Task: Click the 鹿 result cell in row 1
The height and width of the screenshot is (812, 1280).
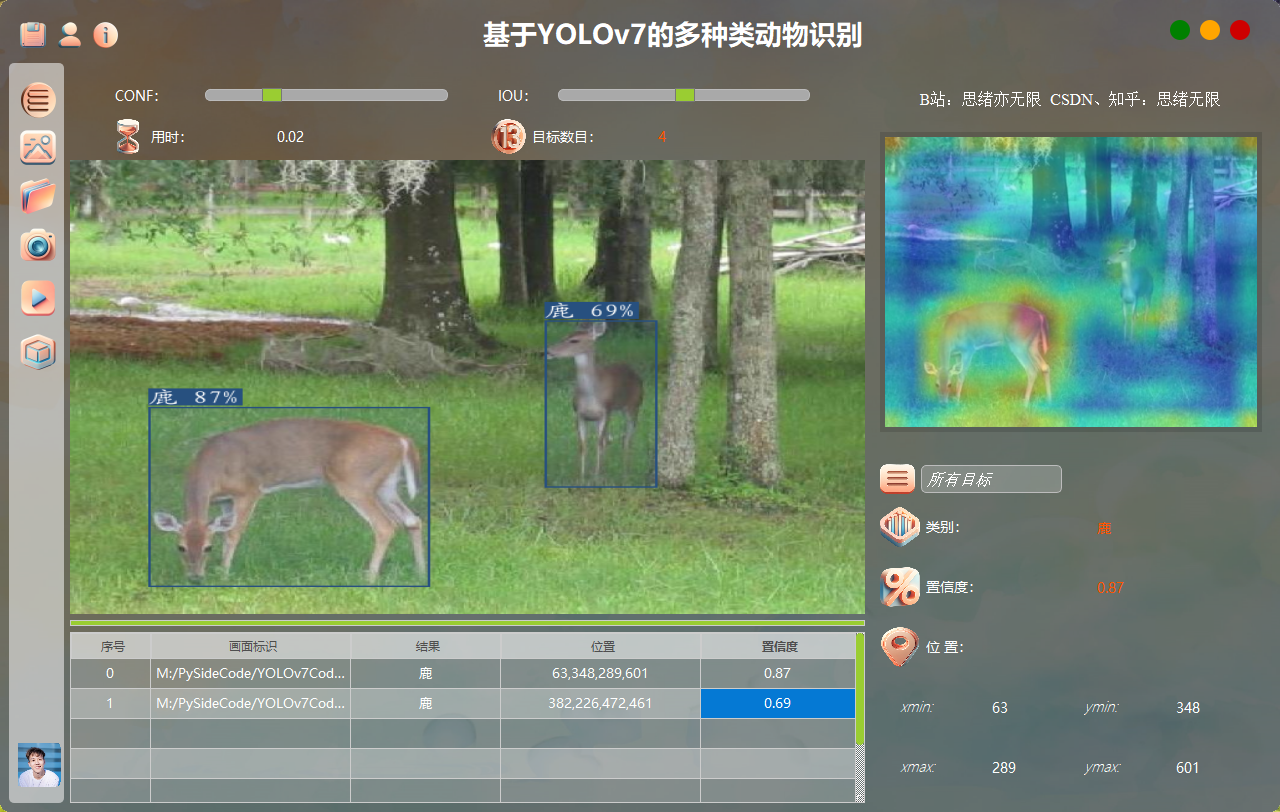Action: [426, 703]
